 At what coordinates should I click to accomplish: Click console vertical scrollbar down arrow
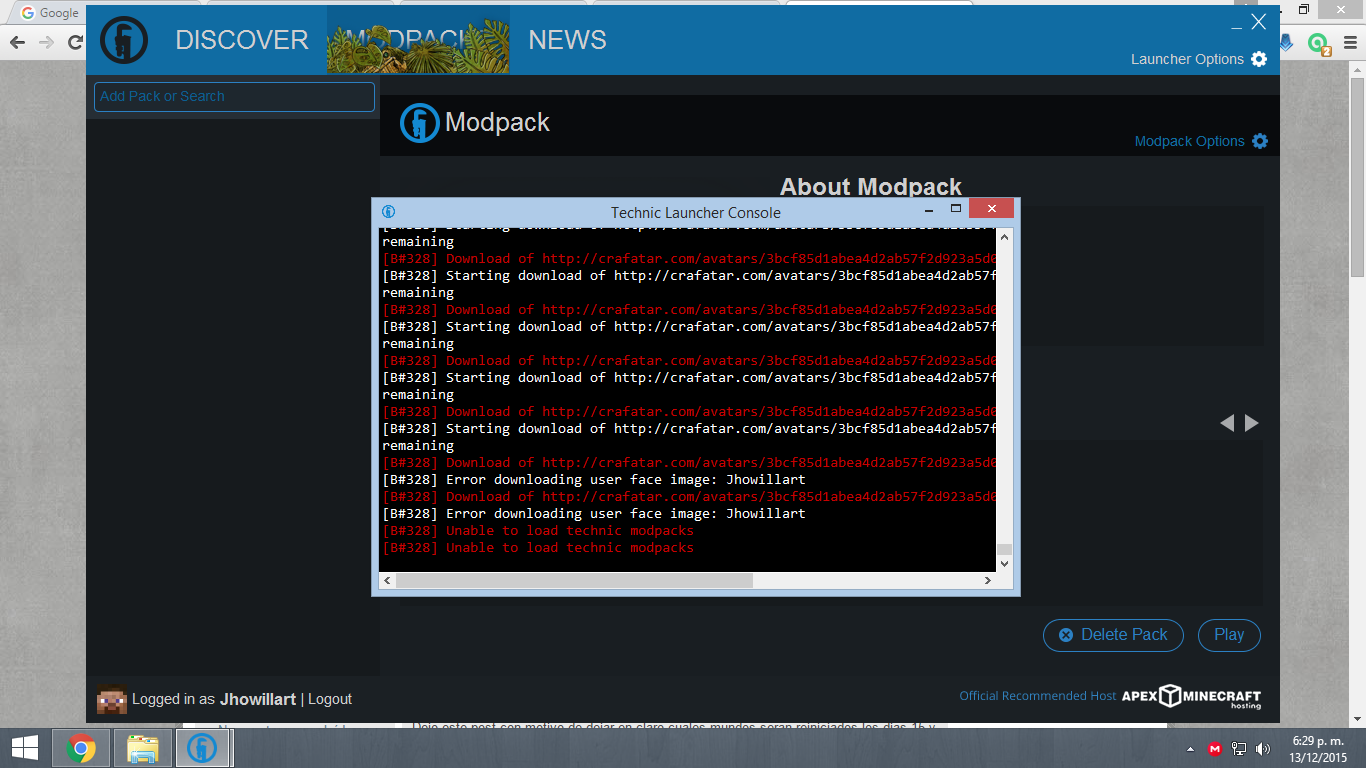click(x=1005, y=564)
